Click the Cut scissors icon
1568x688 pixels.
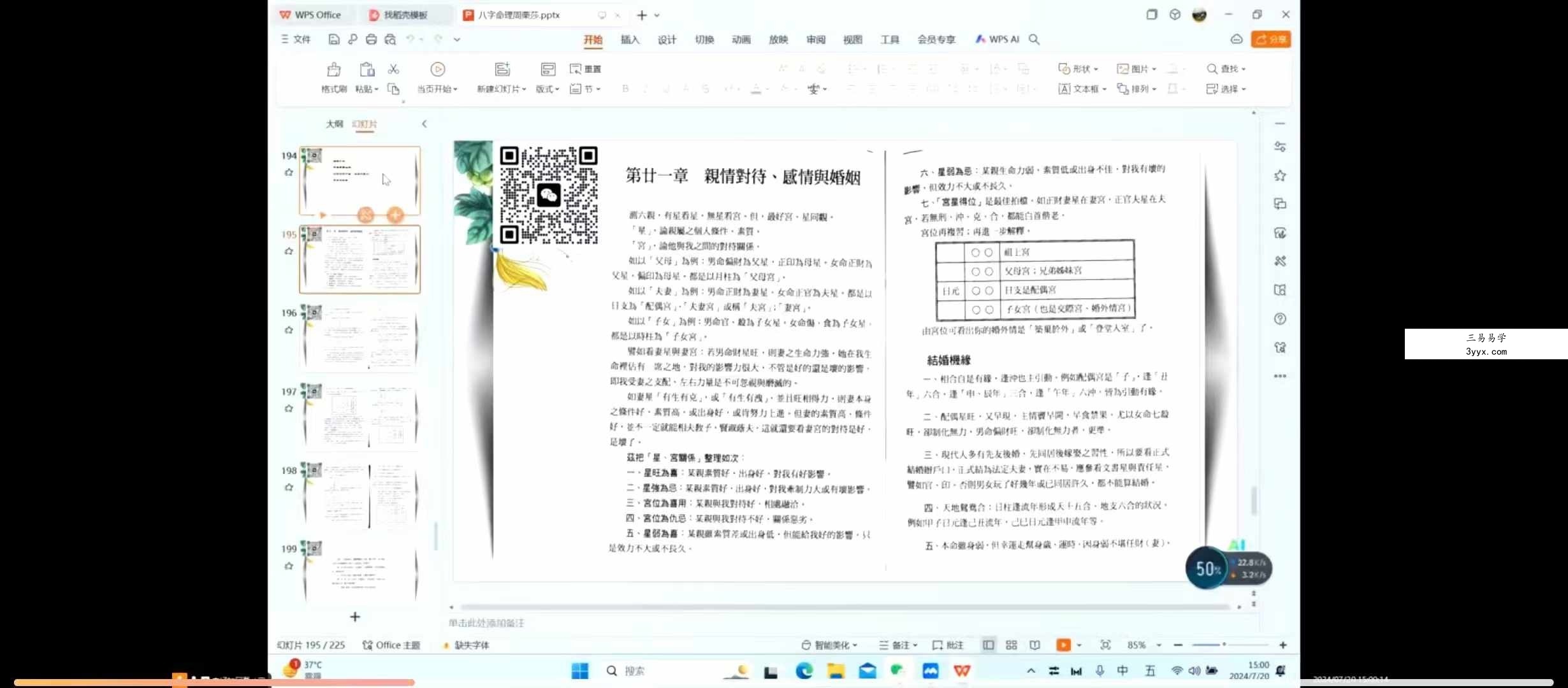(393, 69)
